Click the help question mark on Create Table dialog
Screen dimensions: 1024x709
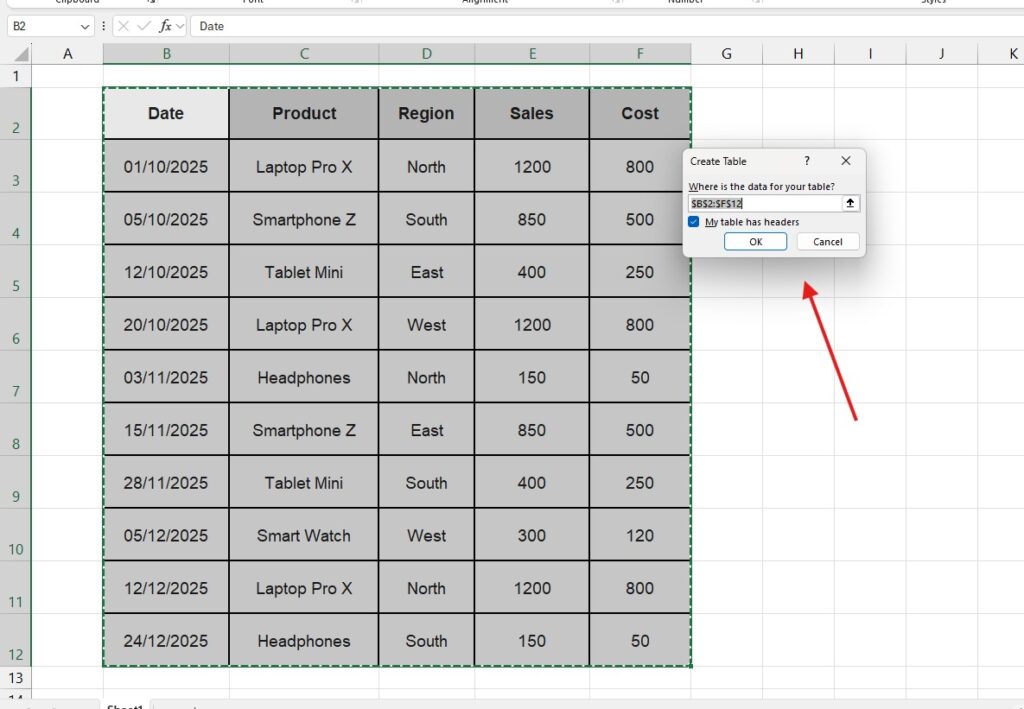tap(807, 161)
